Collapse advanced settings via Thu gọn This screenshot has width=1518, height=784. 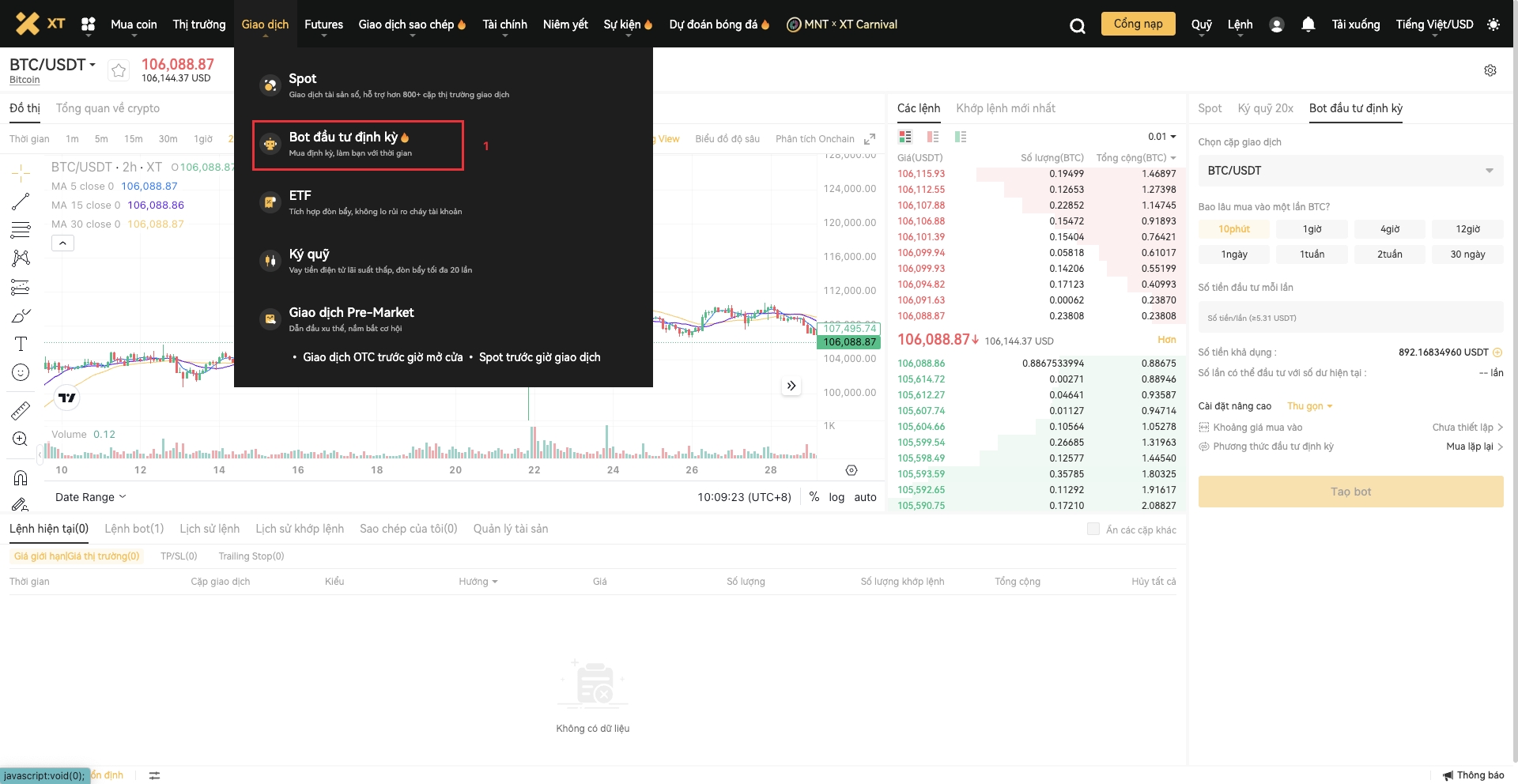[x=1310, y=406]
